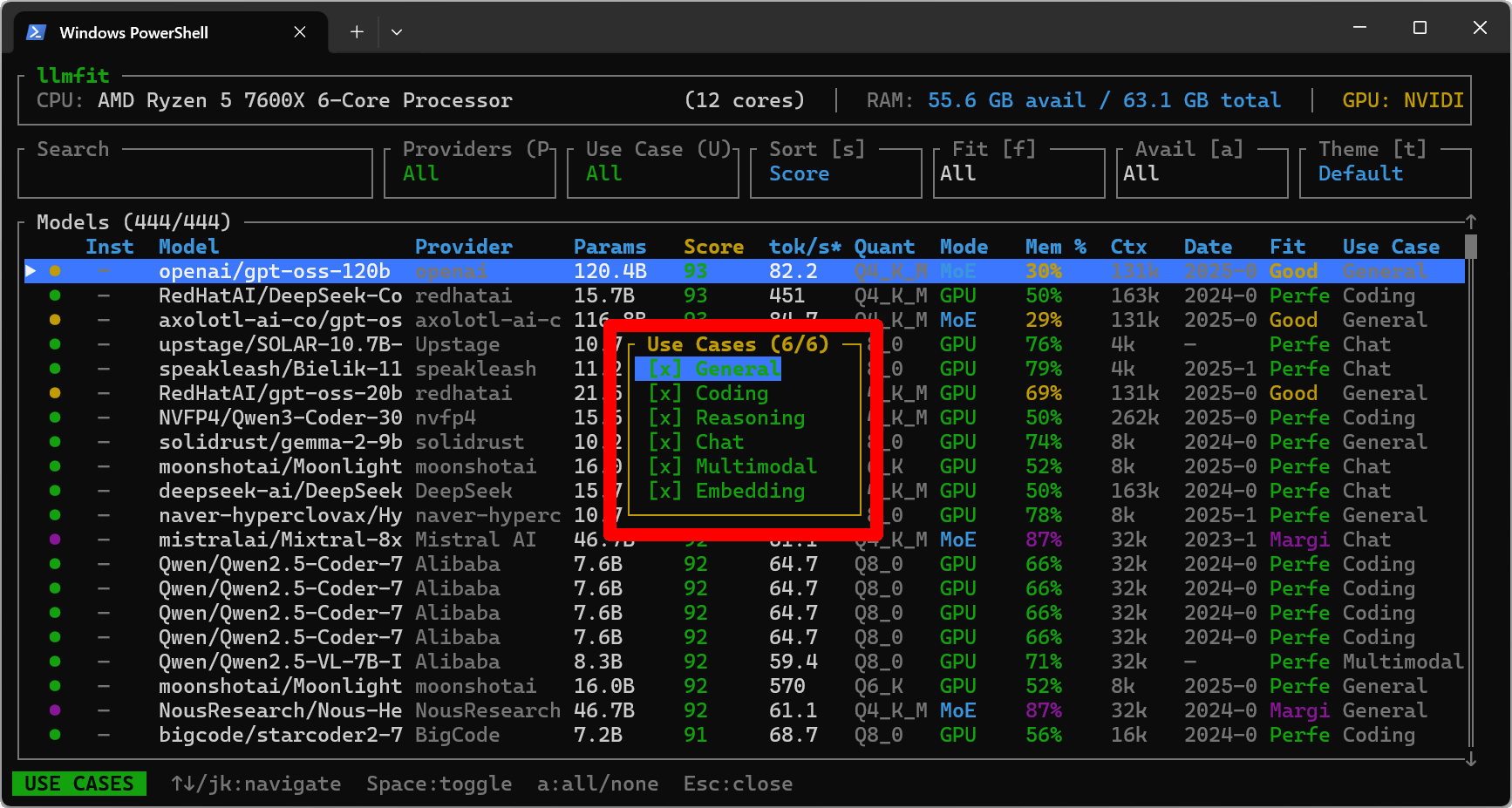Toggle the General use case checkbox

(x=664, y=369)
